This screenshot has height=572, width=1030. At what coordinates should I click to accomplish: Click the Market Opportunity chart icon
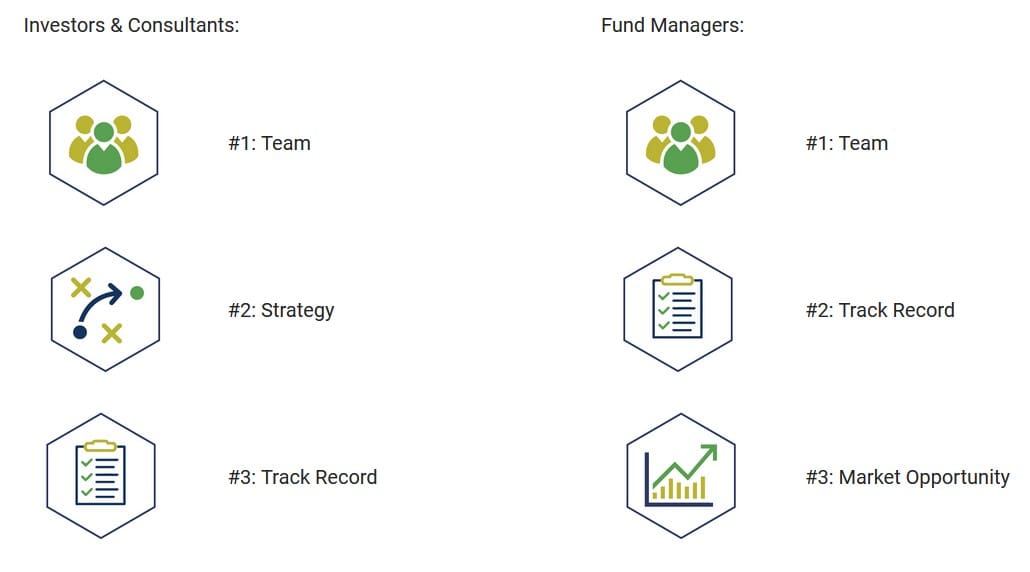(680, 477)
